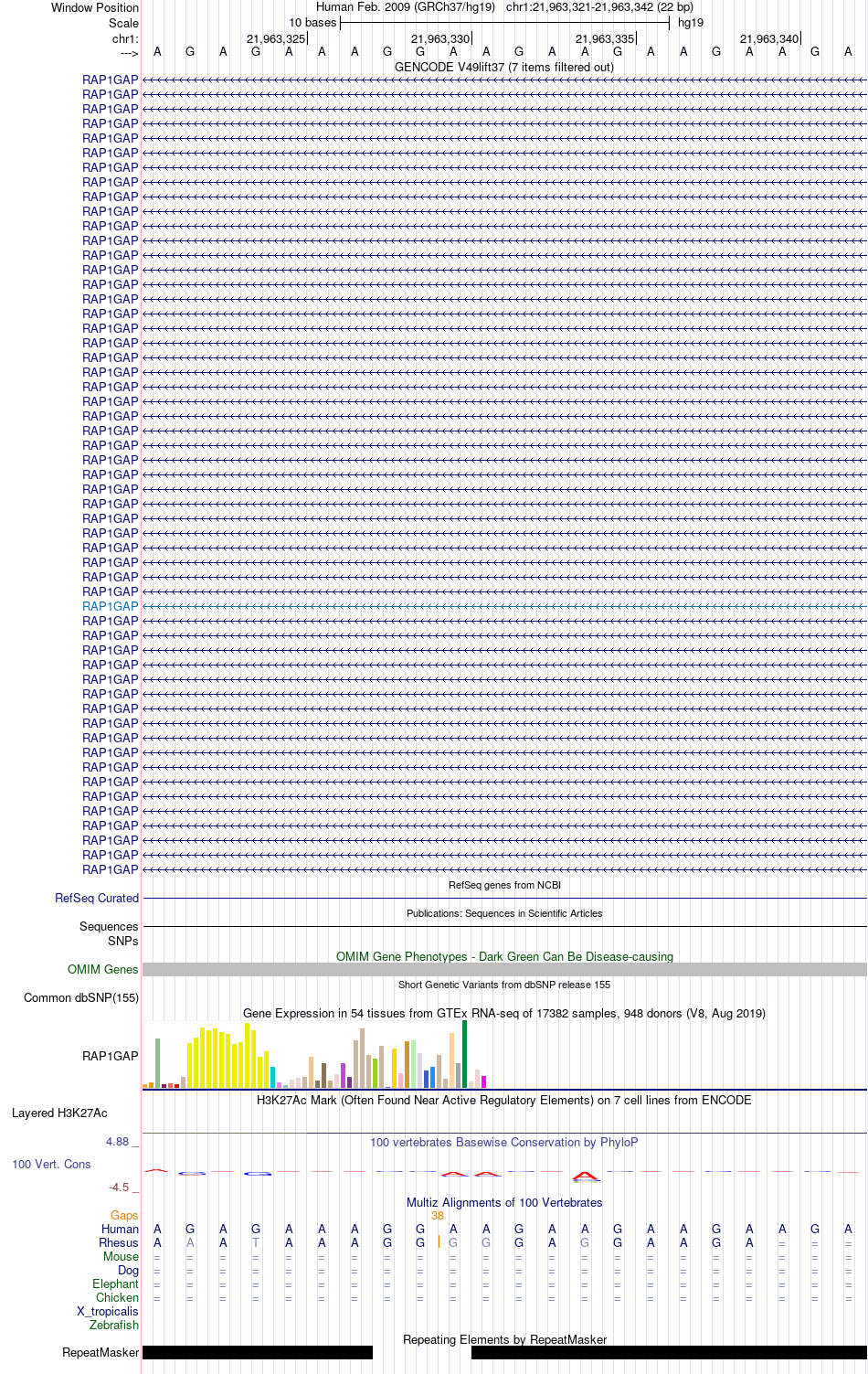Click the GTEx 'Gene Expression in 54 tissues' title
Image resolution: width=868 pixels, height=1374 pixels.
[504, 1013]
